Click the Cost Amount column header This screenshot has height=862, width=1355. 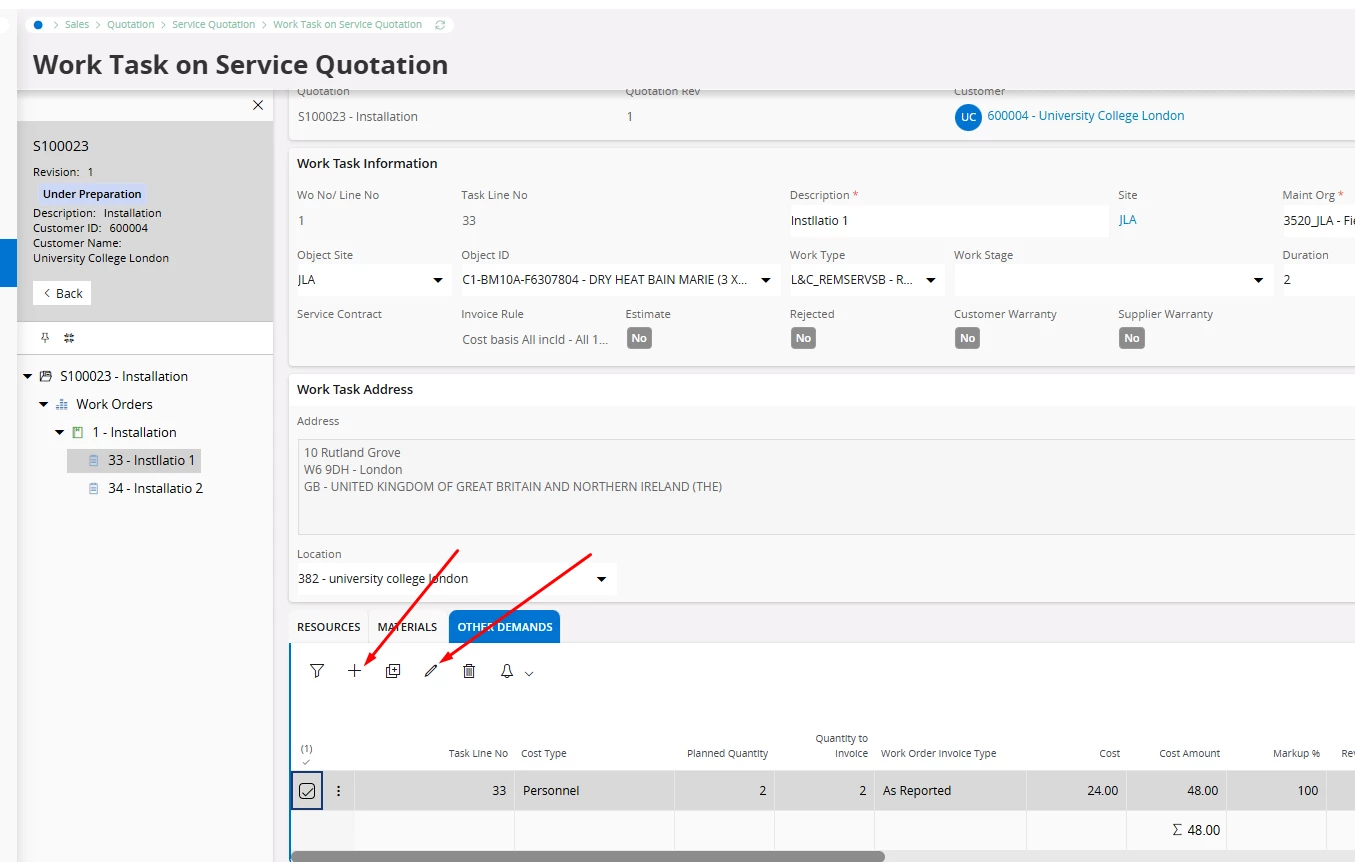pos(1189,754)
